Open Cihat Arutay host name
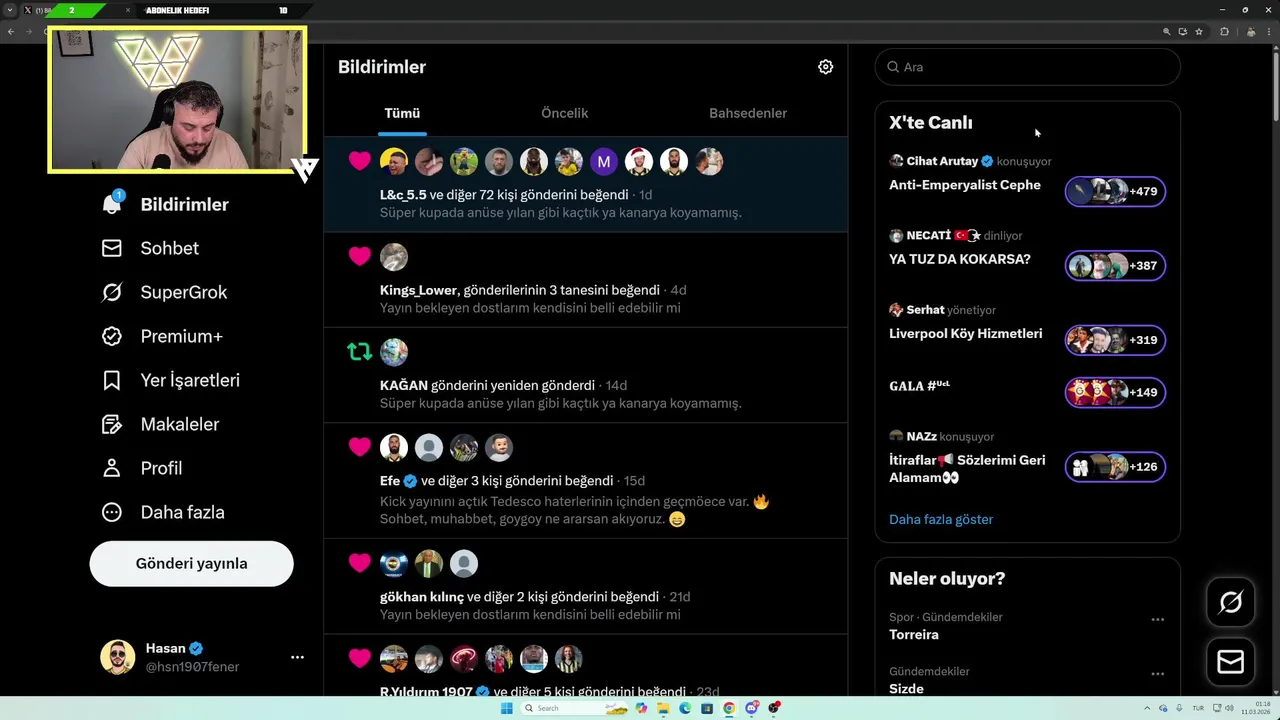Image resolution: width=1280 pixels, height=720 pixels. pyautogui.click(x=942, y=161)
